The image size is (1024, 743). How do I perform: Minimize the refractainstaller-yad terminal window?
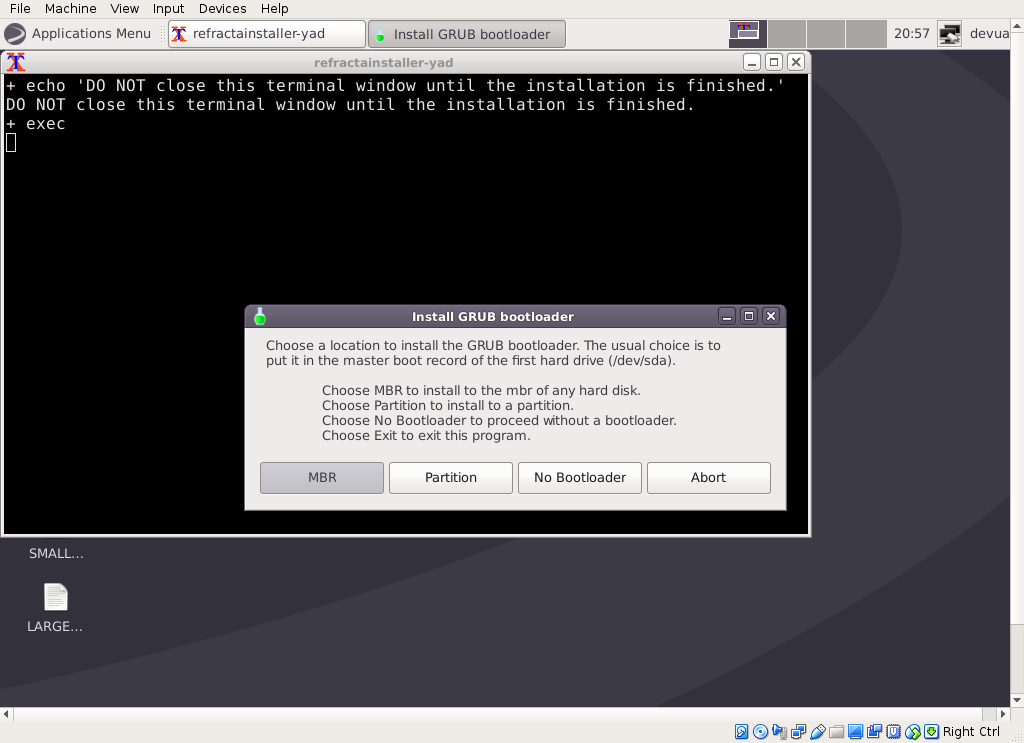[752, 63]
